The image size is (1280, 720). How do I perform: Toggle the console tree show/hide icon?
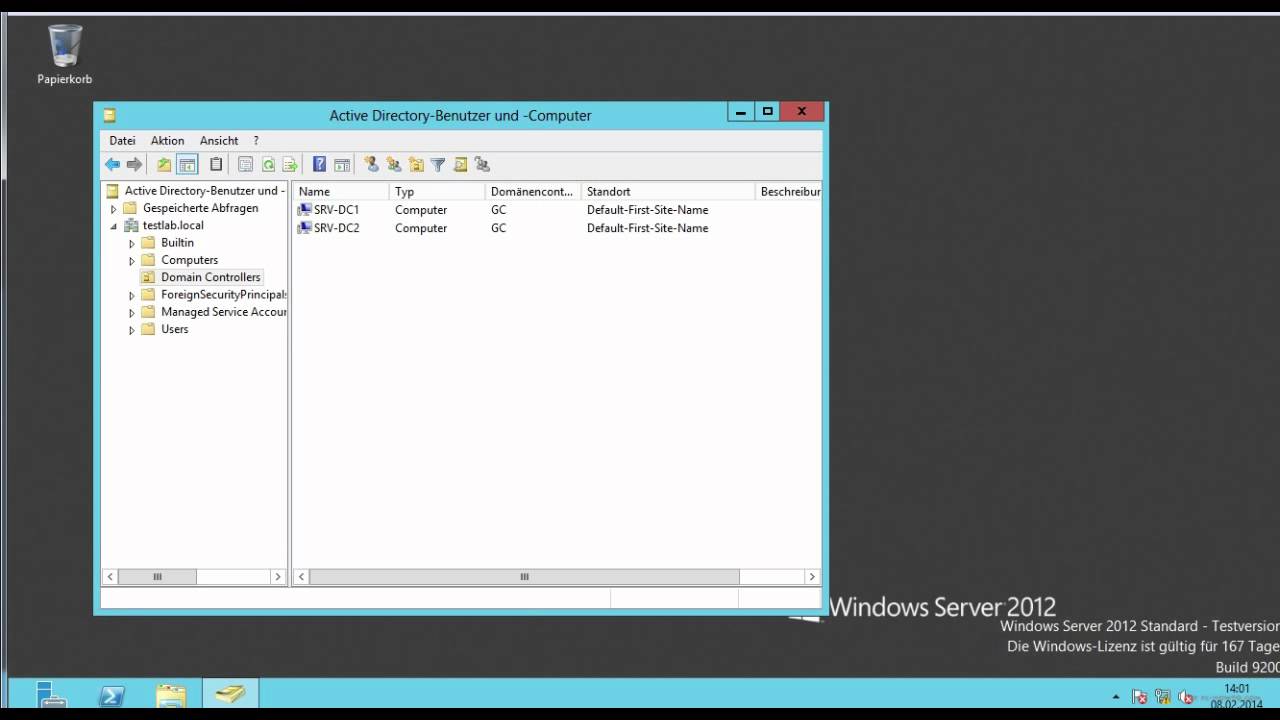pos(187,165)
